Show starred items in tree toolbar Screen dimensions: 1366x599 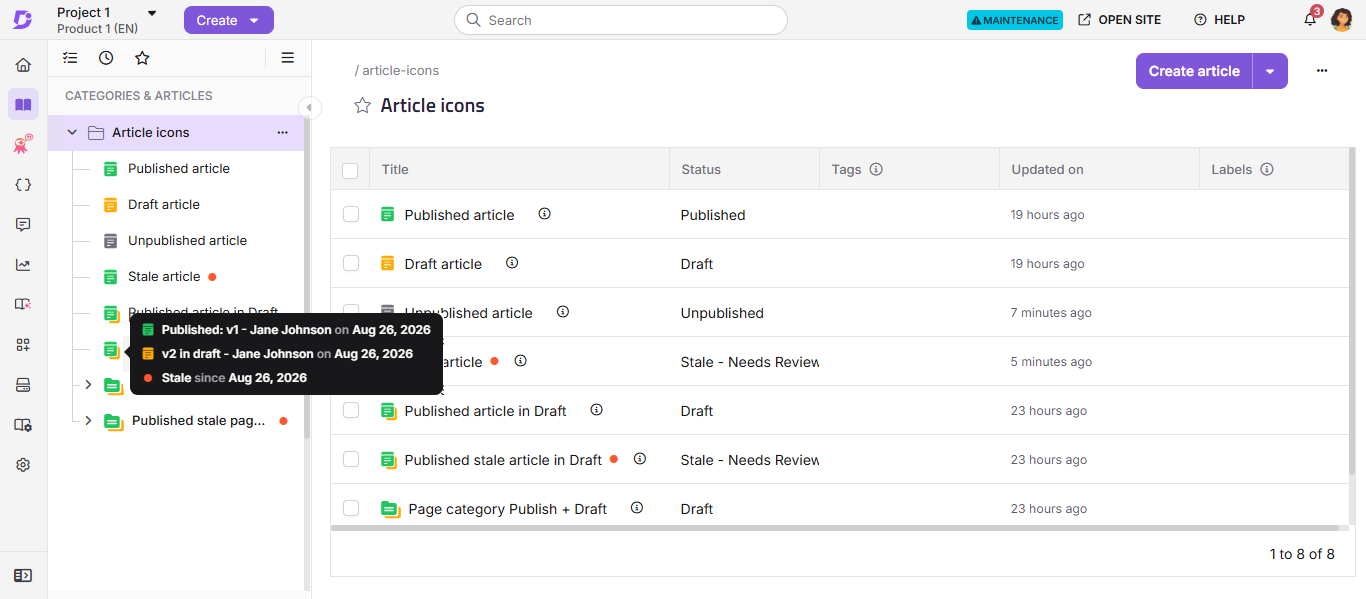tap(142, 58)
